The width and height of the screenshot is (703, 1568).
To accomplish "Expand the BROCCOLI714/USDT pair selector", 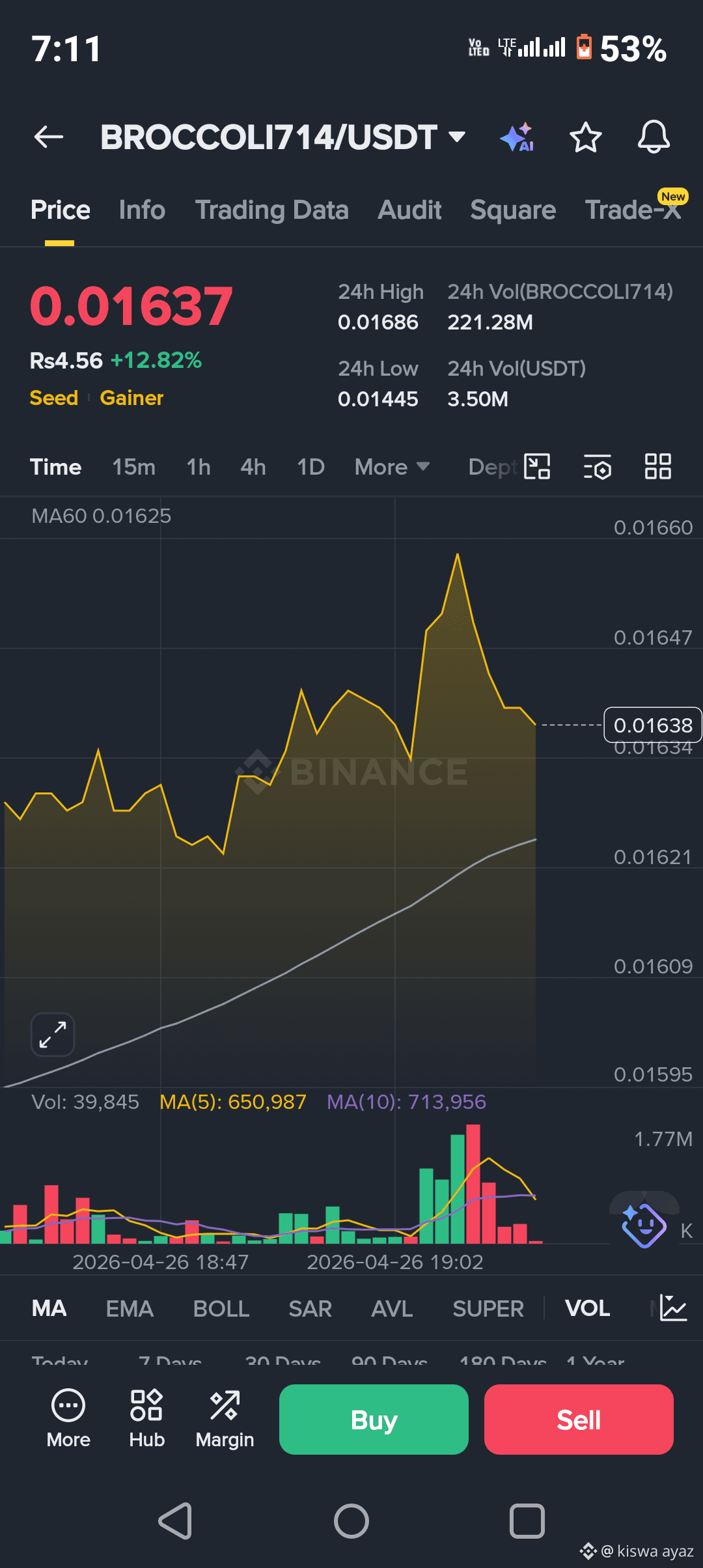I will tap(283, 137).
